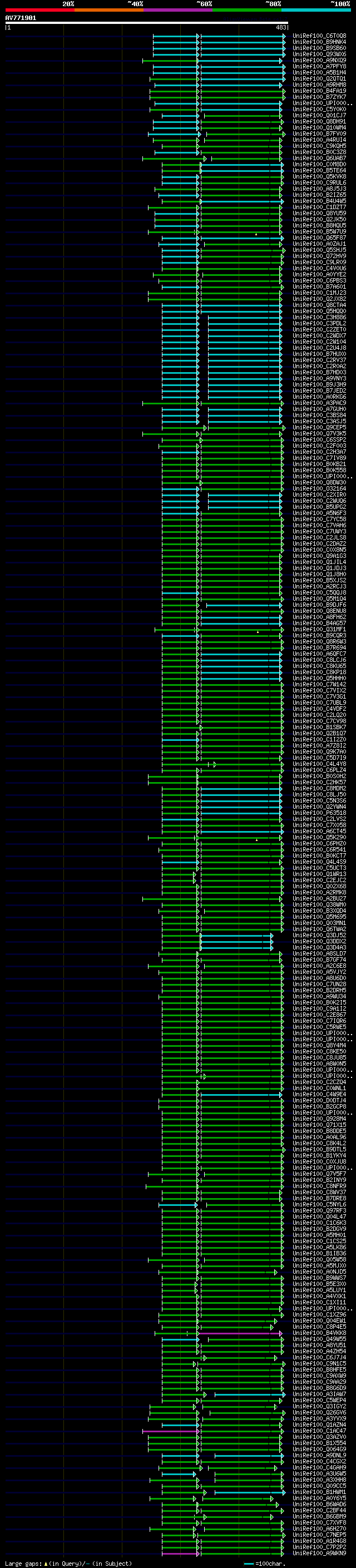Select the UniRef100_Q65F87 label
Image resolution: width=356 pixels, height=1568 pixels.
click(x=319, y=238)
